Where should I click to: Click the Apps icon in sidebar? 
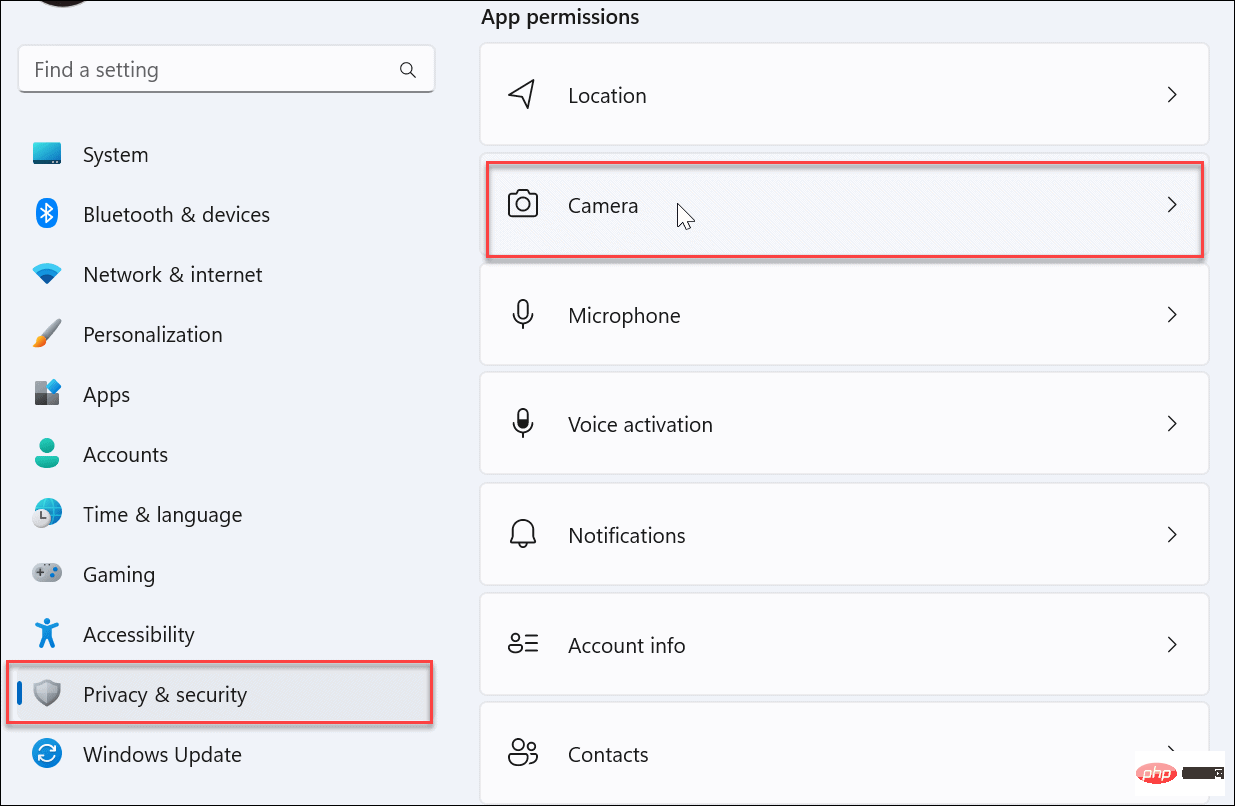tap(47, 393)
